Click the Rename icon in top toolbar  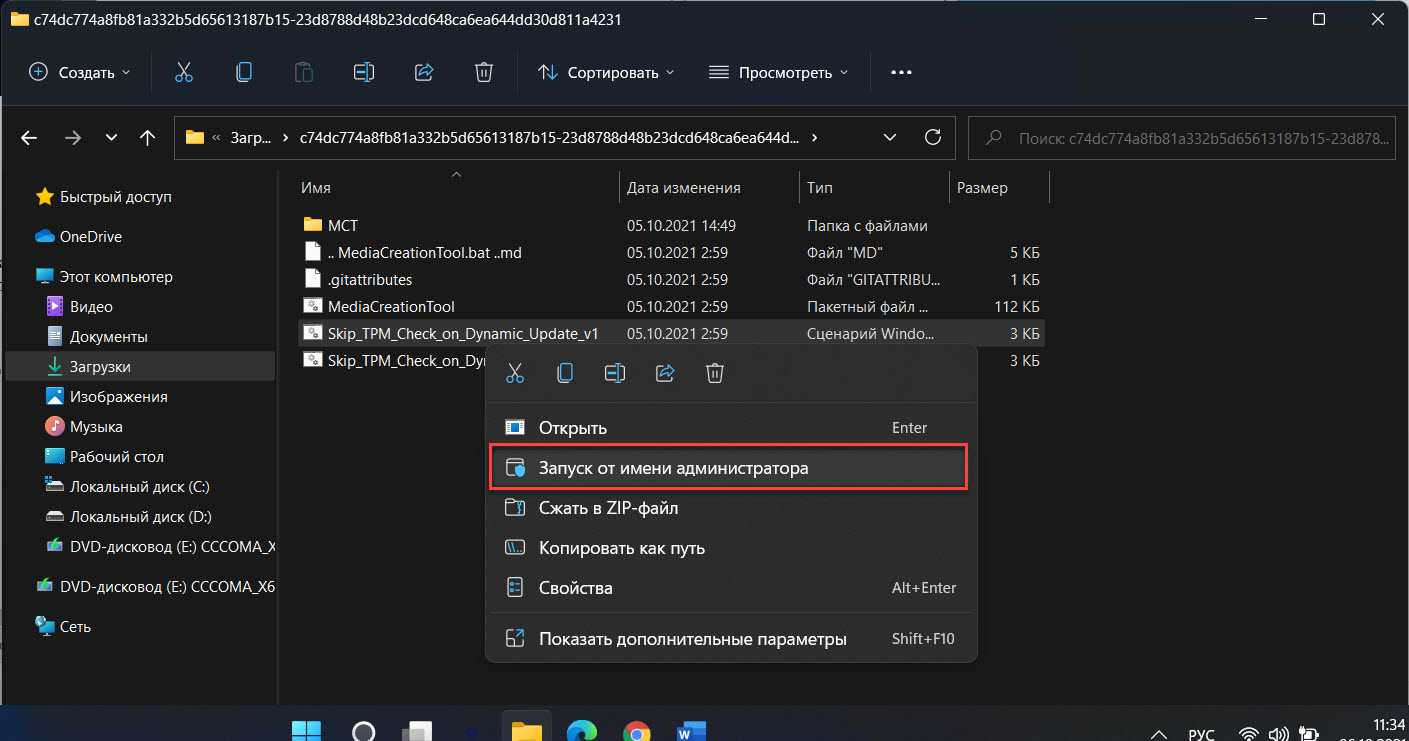pyautogui.click(x=363, y=72)
